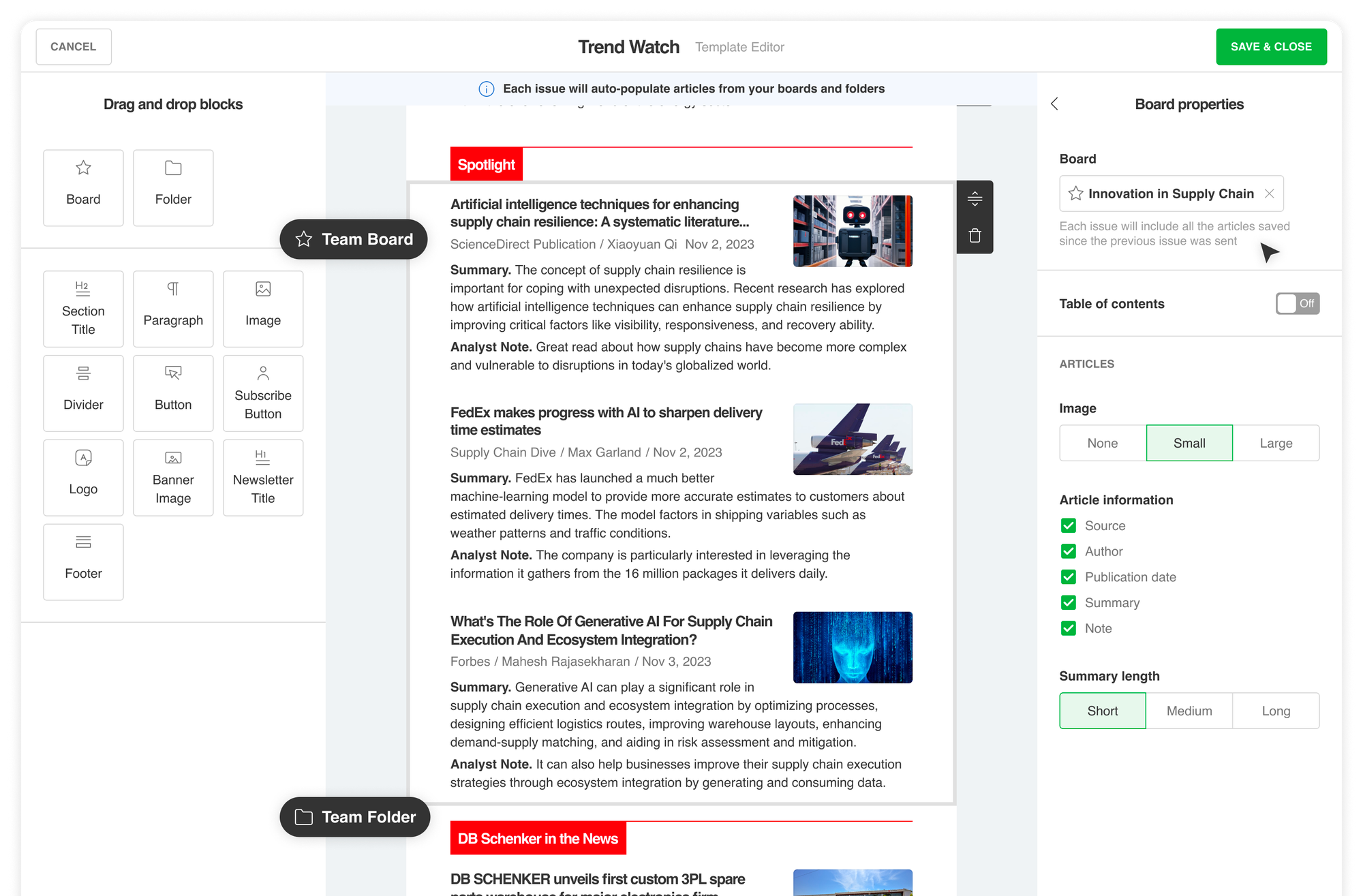Open the Generative AI Supply Chain headline

[611, 630]
